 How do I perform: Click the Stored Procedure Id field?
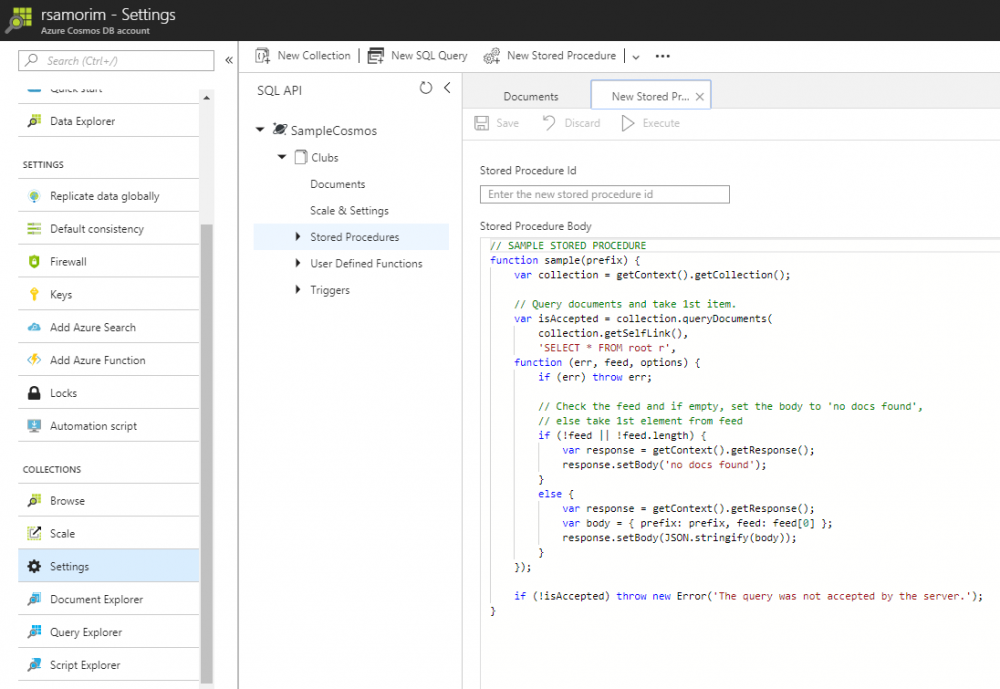(604, 193)
